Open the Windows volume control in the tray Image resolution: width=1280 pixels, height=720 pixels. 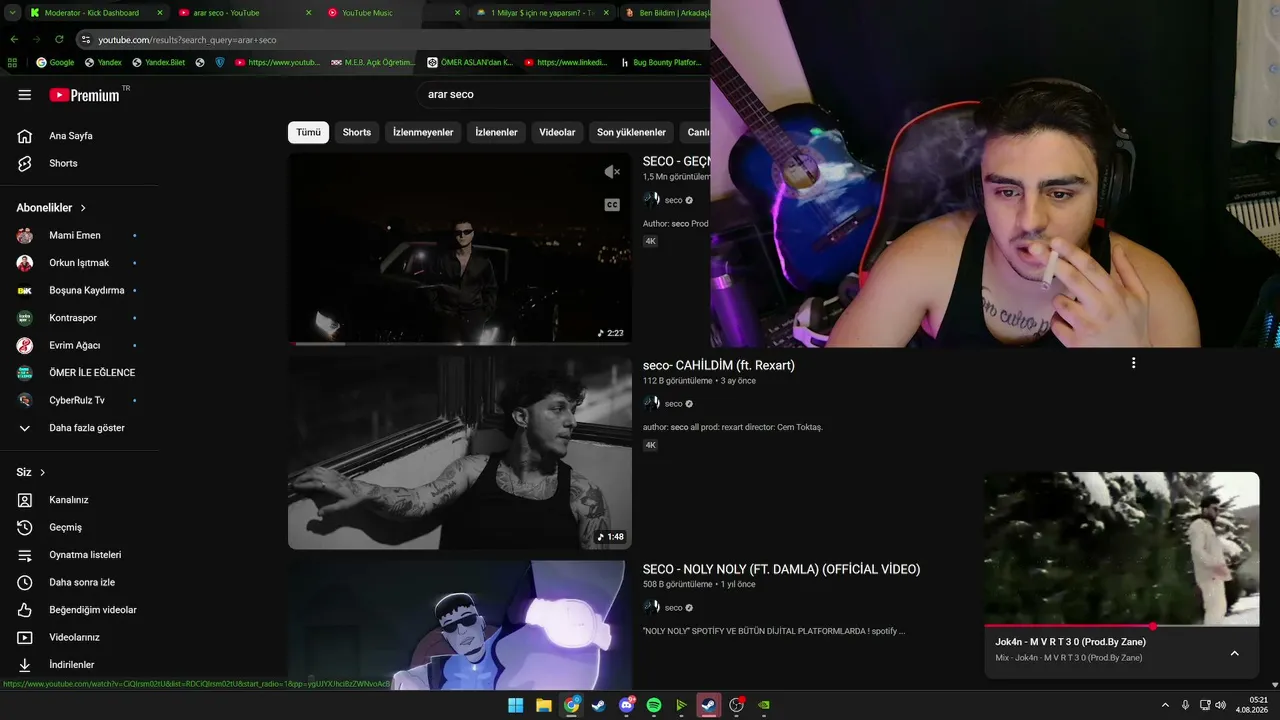[x=1220, y=705]
